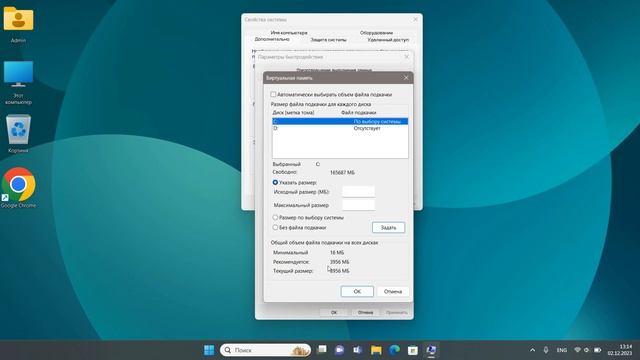Click the microphone tray icon
Viewport: 640px width, 360px height.
pos(546,350)
